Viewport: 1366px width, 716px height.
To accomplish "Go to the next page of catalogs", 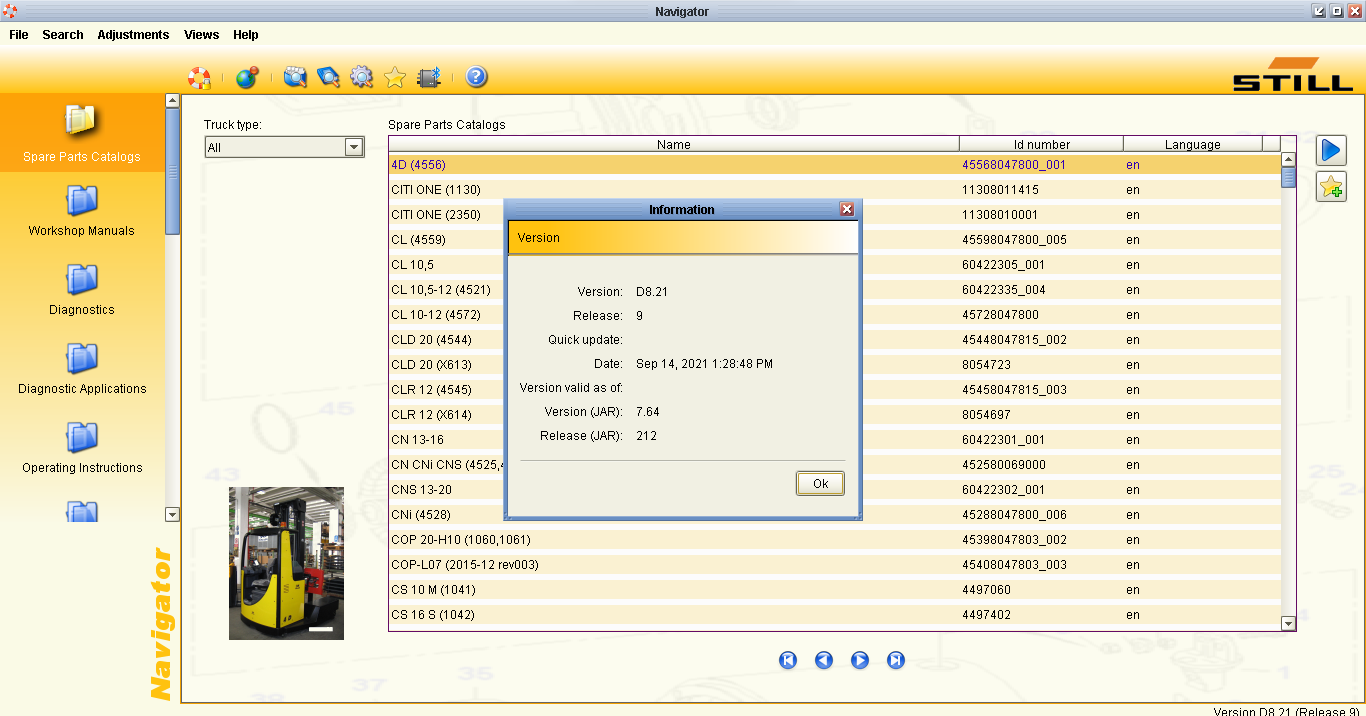I will pyautogui.click(x=860, y=660).
